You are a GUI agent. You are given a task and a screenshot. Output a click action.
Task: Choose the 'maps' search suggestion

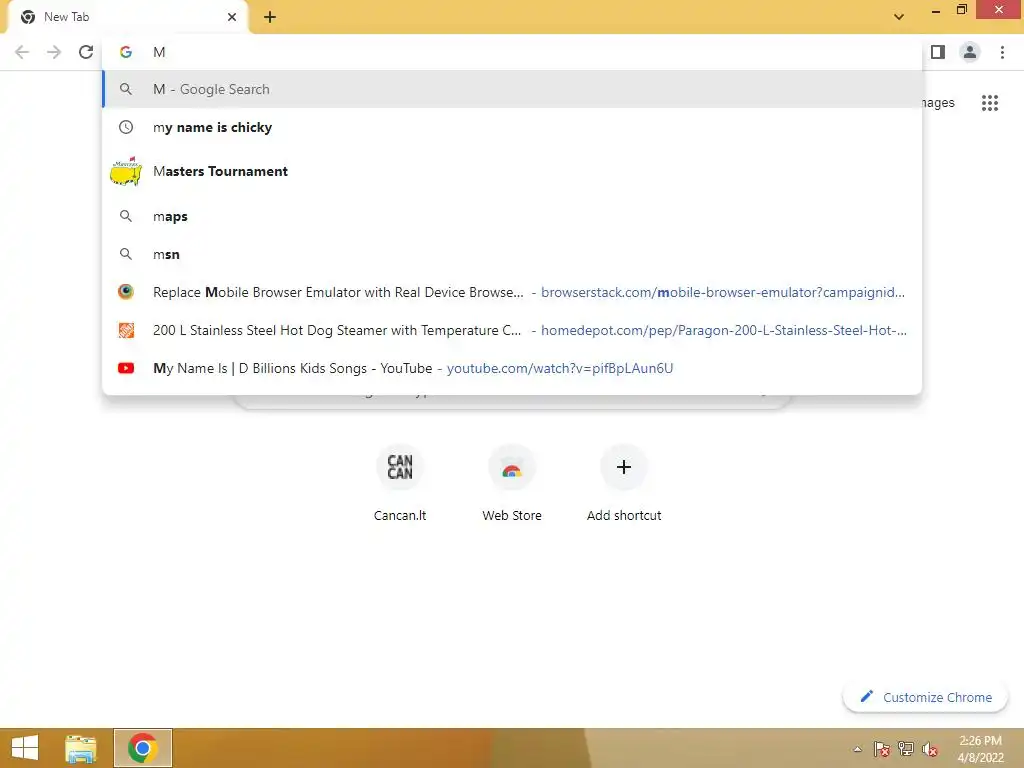pyautogui.click(x=512, y=216)
